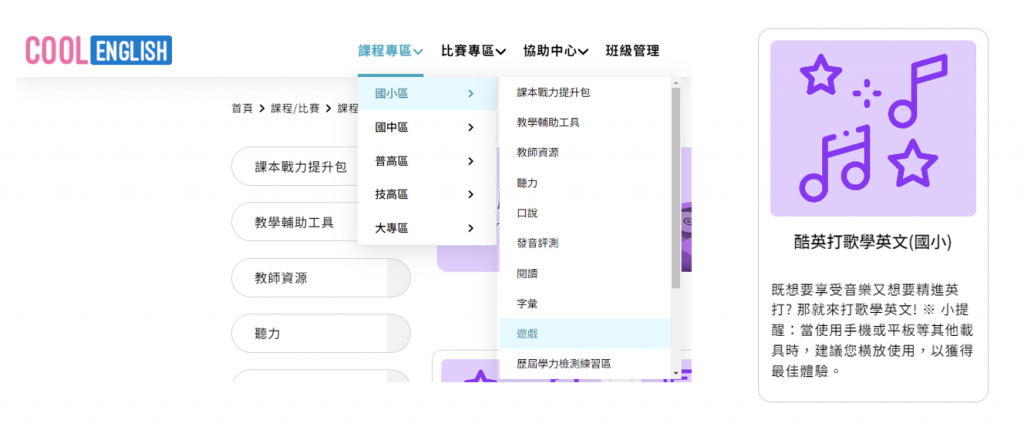Click the Cool English logo

tap(99, 50)
